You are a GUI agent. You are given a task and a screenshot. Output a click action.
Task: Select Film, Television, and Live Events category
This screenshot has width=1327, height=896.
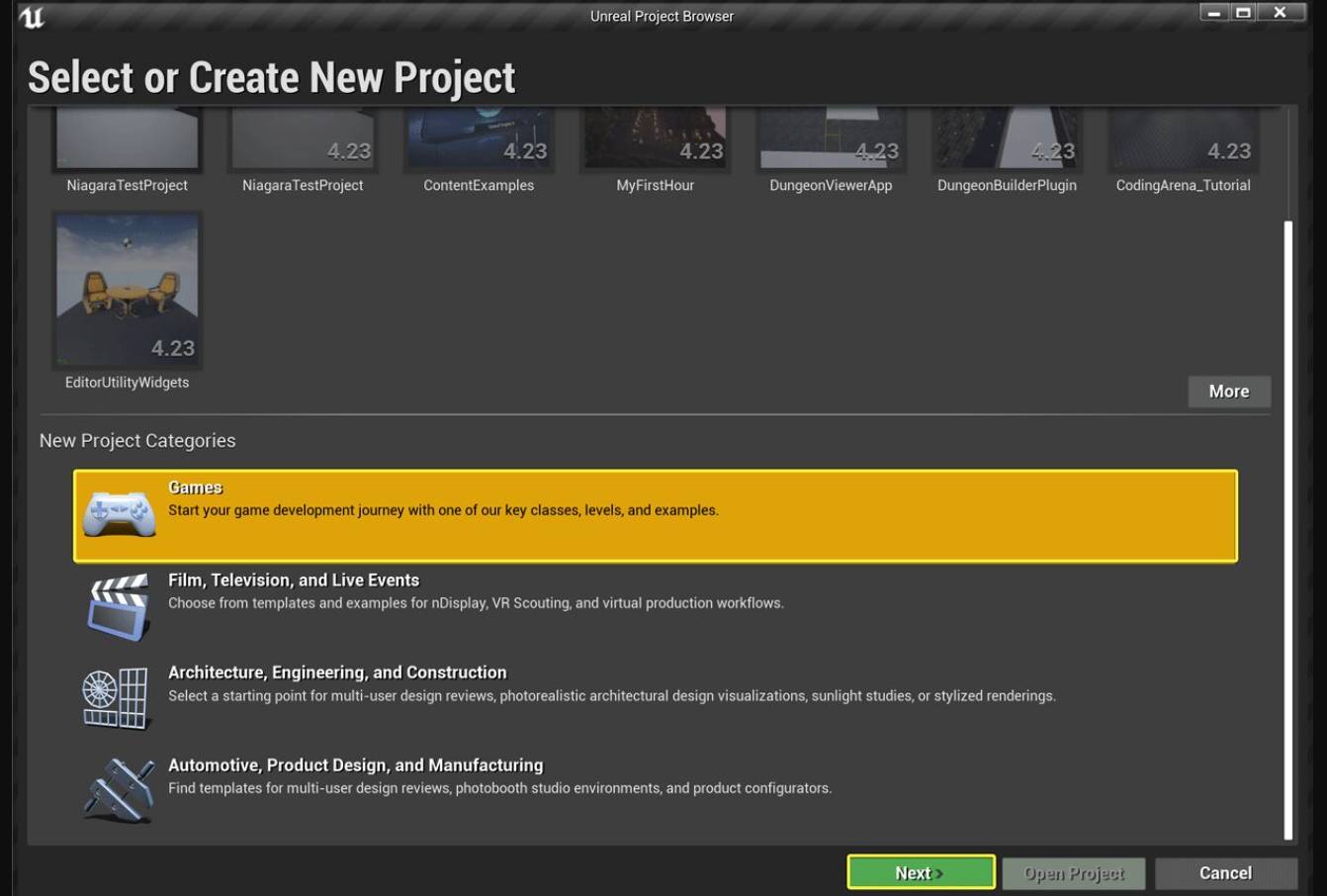pyautogui.click(x=656, y=607)
